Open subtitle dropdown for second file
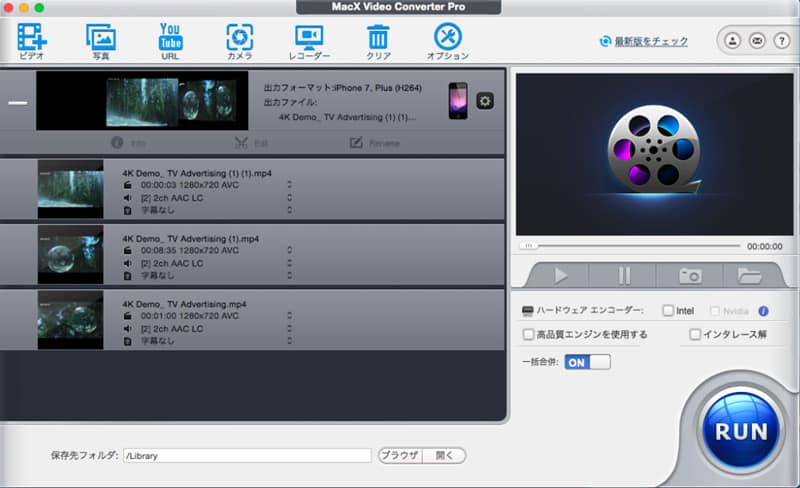Viewport: 800px width, 488px height. coord(289,275)
